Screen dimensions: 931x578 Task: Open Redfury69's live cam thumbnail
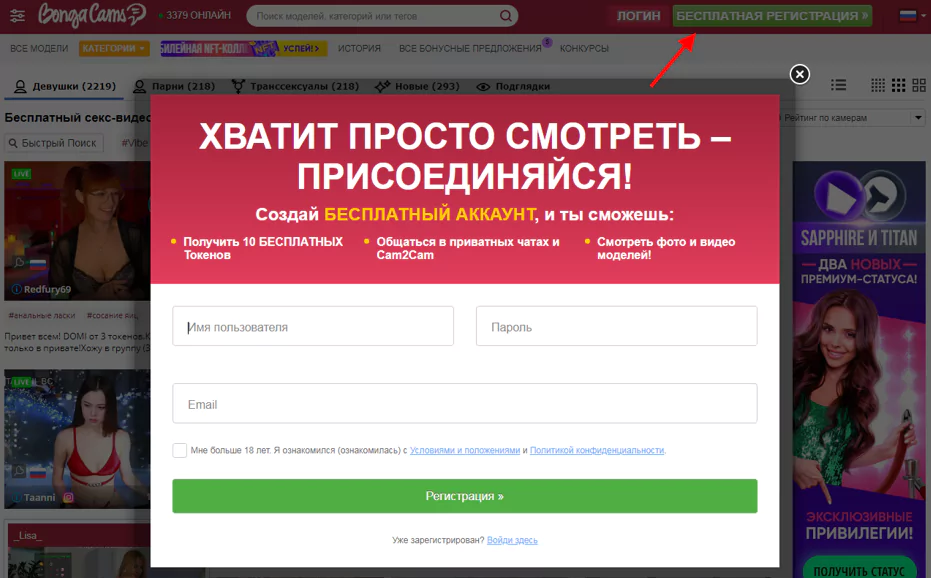click(77, 230)
